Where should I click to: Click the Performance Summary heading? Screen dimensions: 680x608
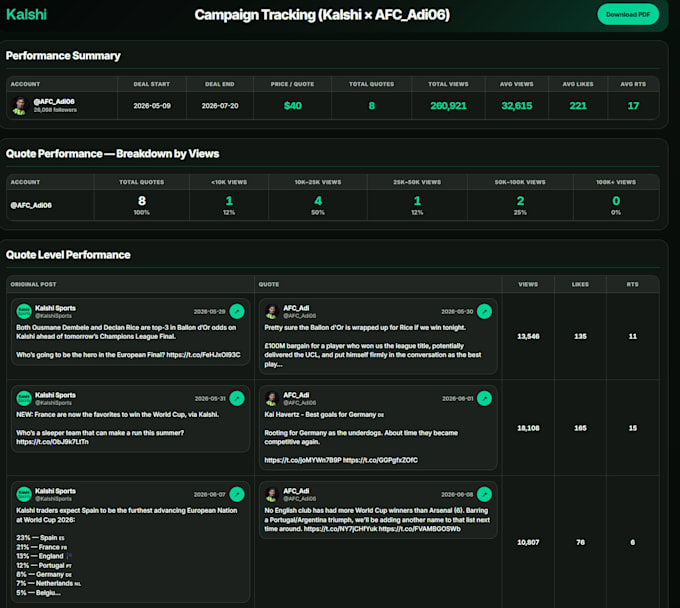pos(63,56)
